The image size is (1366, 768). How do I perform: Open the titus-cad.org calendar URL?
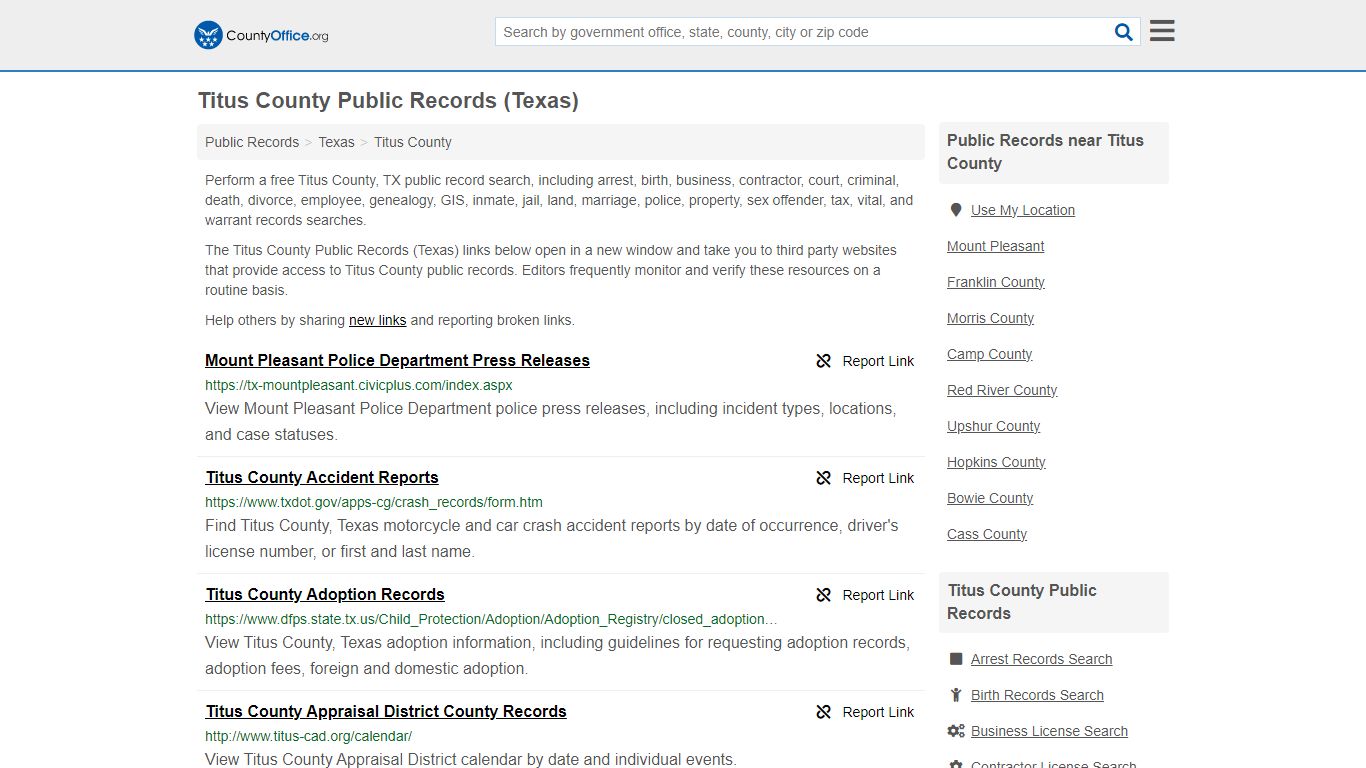[308, 736]
